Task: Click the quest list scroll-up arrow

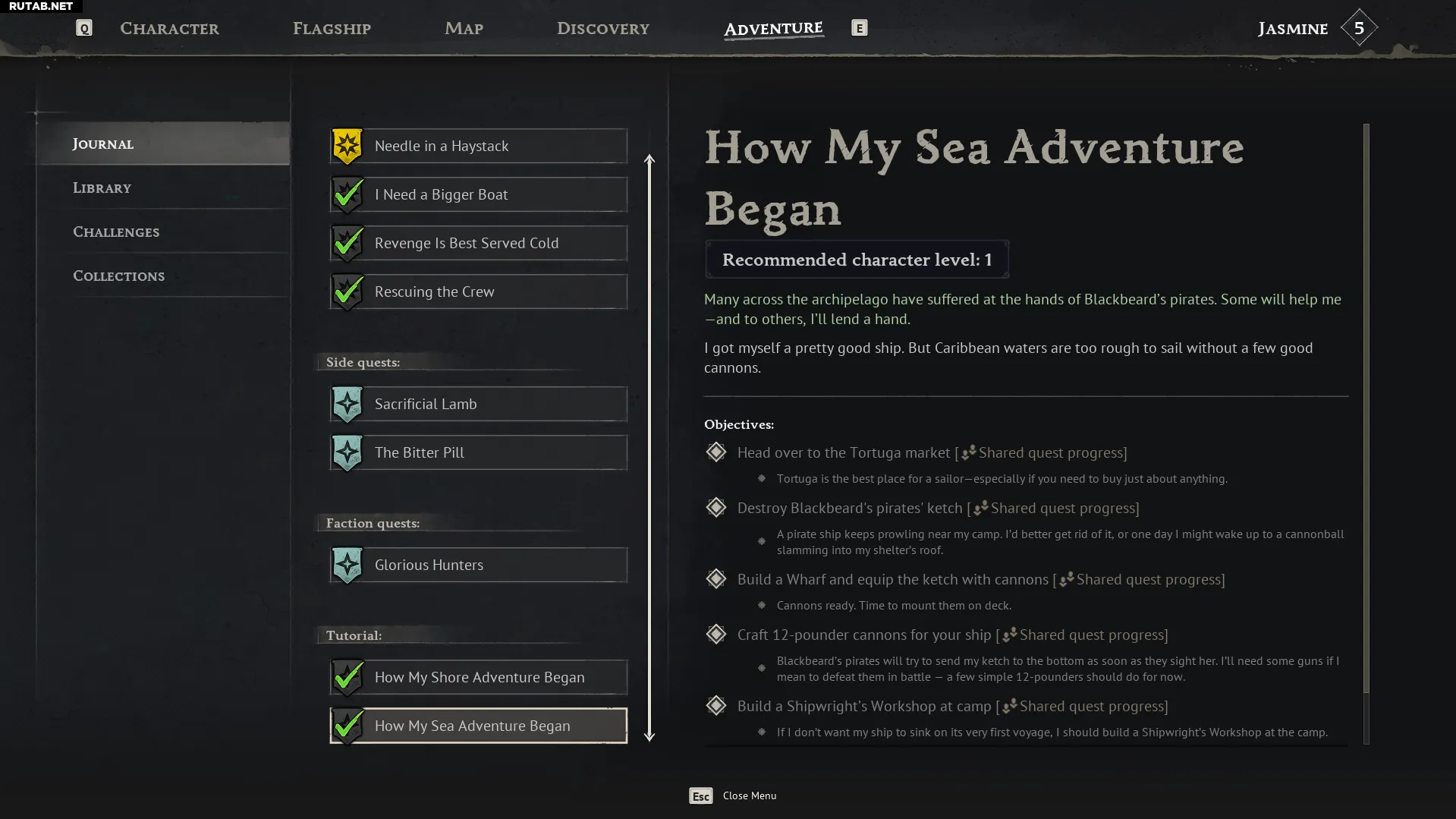Action: (x=649, y=159)
